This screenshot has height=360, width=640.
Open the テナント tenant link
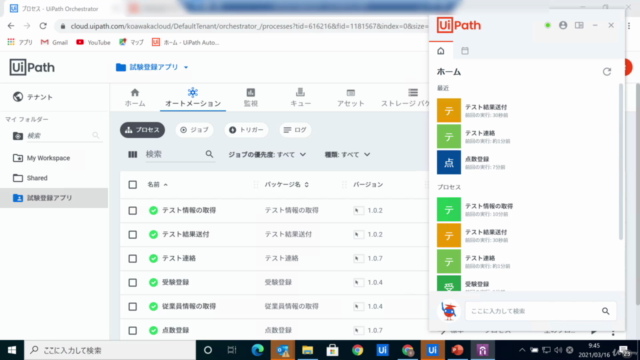point(33,97)
